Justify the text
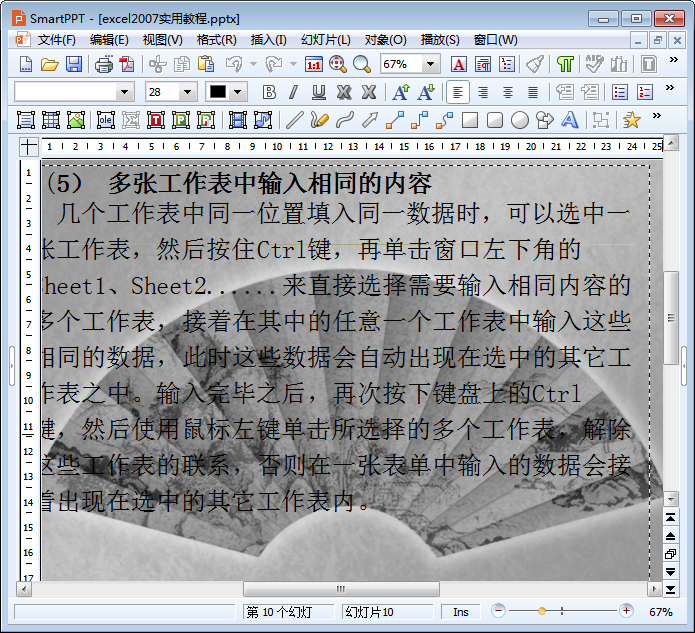 [533, 92]
